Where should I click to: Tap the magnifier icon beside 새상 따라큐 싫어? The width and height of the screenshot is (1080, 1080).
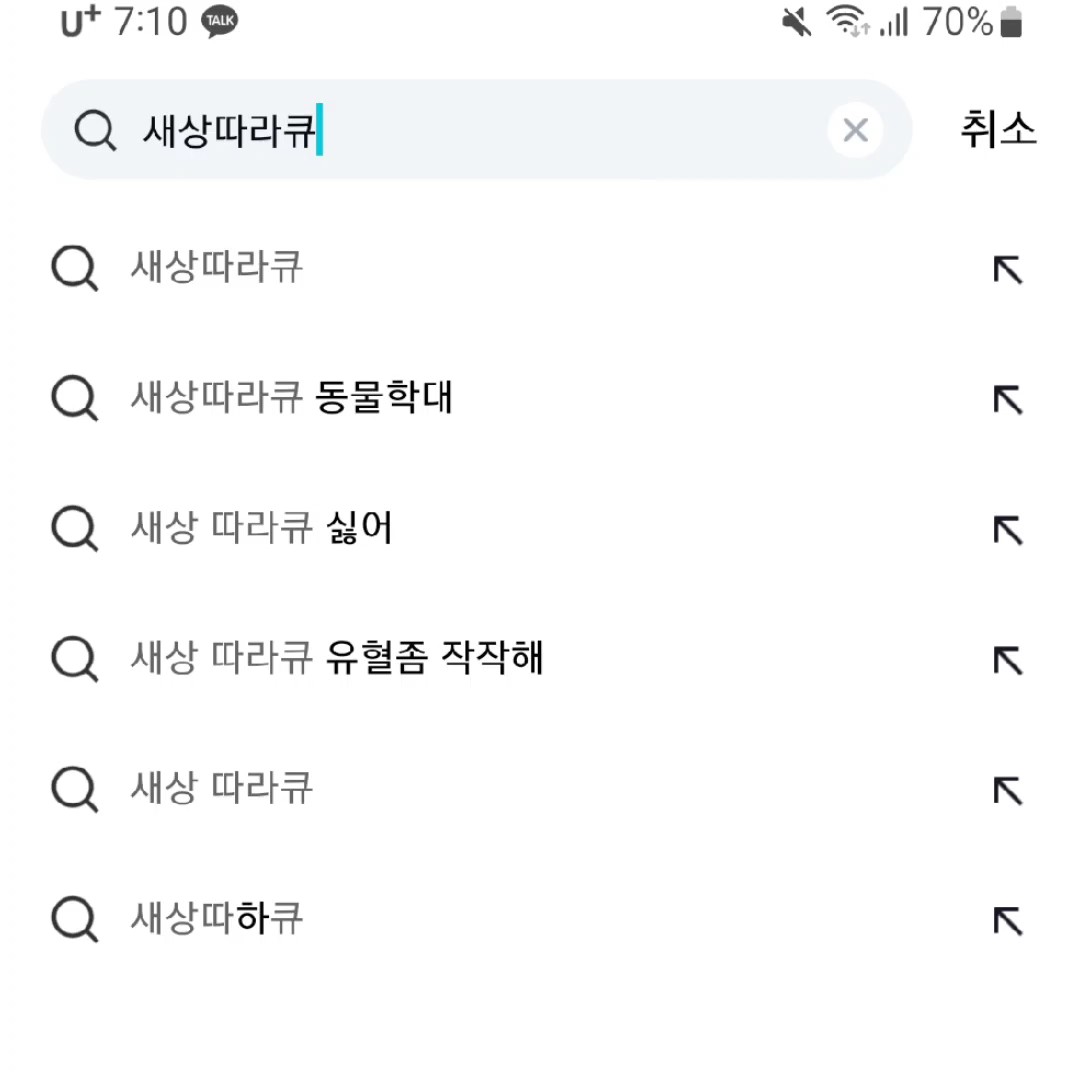pos(73,528)
